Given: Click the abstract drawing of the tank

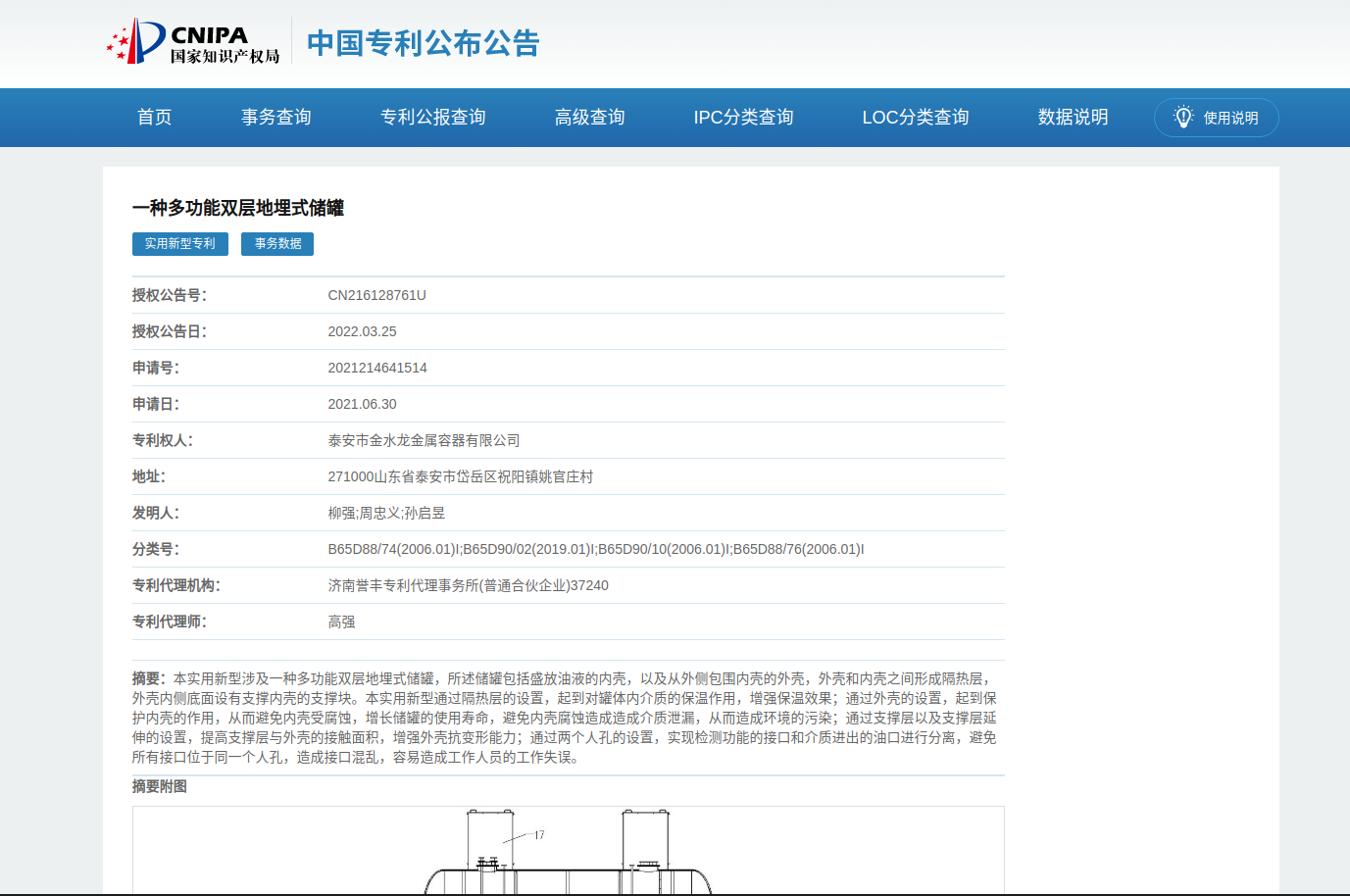Looking at the screenshot, I should click(569, 851).
